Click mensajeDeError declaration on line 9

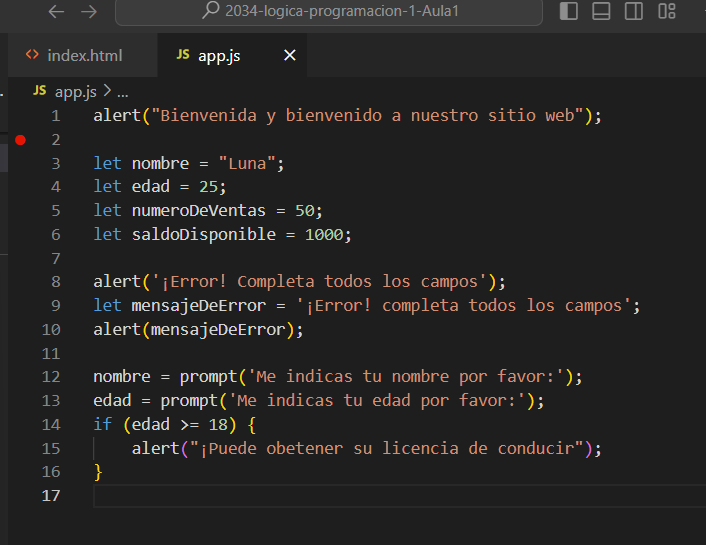point(199,305)
